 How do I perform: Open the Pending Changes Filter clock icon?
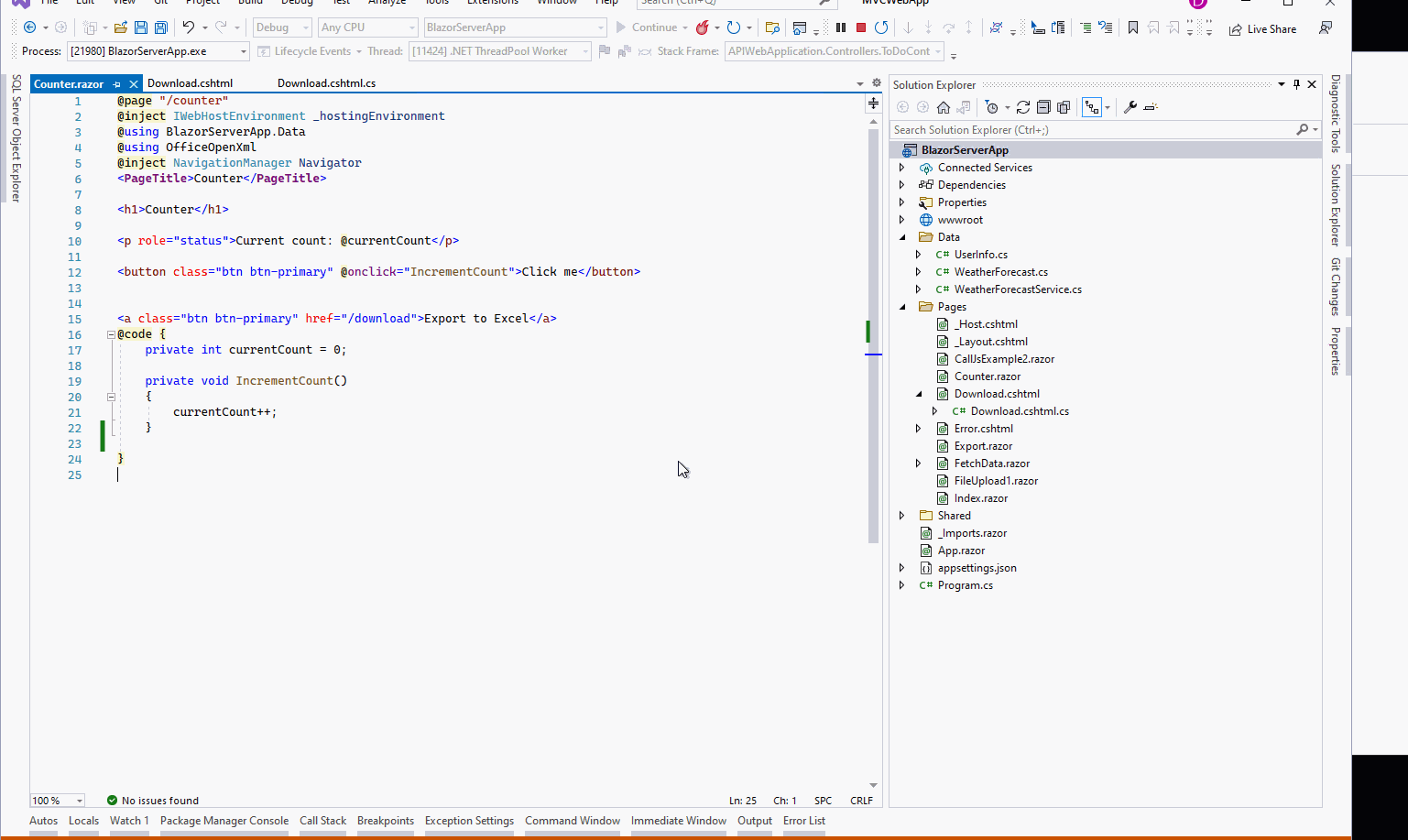click(991, 107)
